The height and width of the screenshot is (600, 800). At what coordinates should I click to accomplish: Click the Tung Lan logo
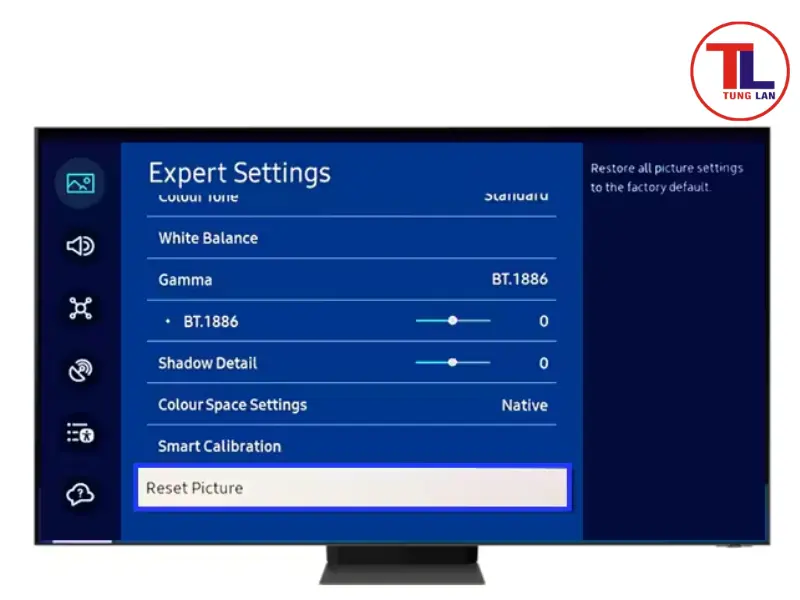739,72
